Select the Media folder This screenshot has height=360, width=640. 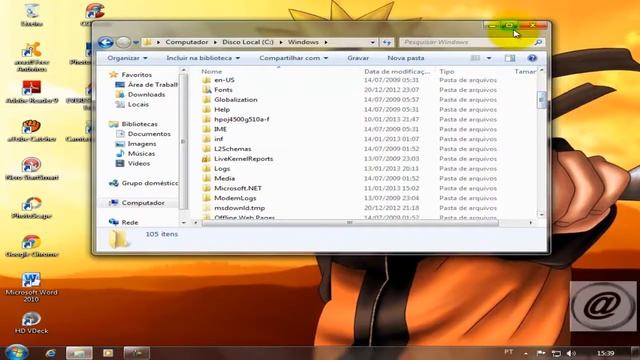pos(224,178)
